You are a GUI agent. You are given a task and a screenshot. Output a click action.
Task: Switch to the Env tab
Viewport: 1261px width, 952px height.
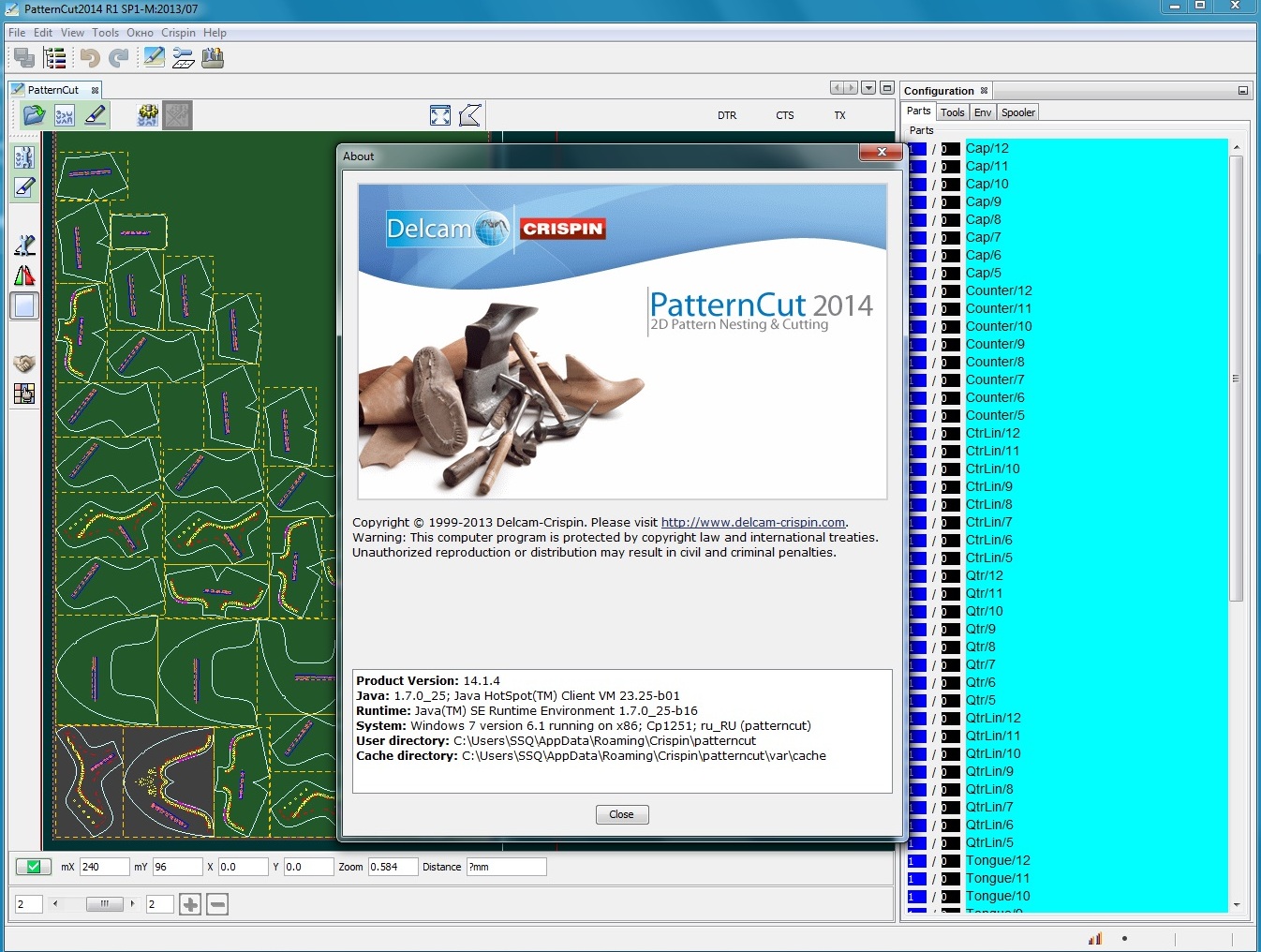pyautogui.click(x=982, y=112)
